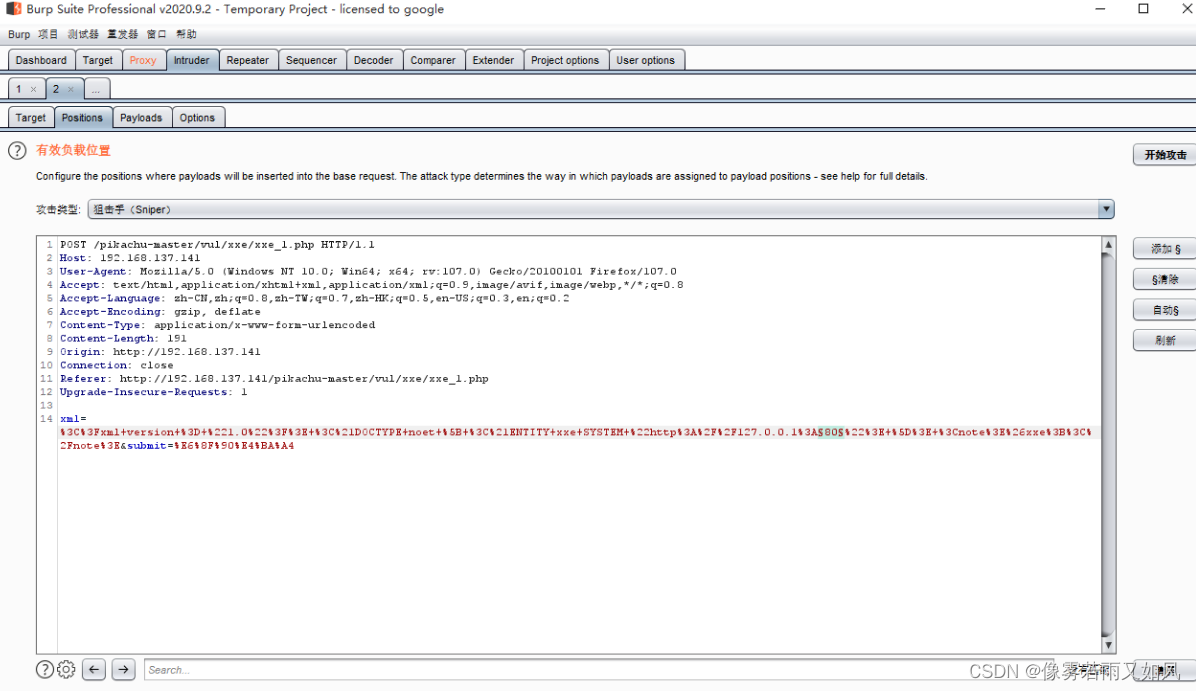1196x691 pixels.
Task: Expand the attack type Sniper dropdown
Action: pyautogui.click(x=1105, y=209)
